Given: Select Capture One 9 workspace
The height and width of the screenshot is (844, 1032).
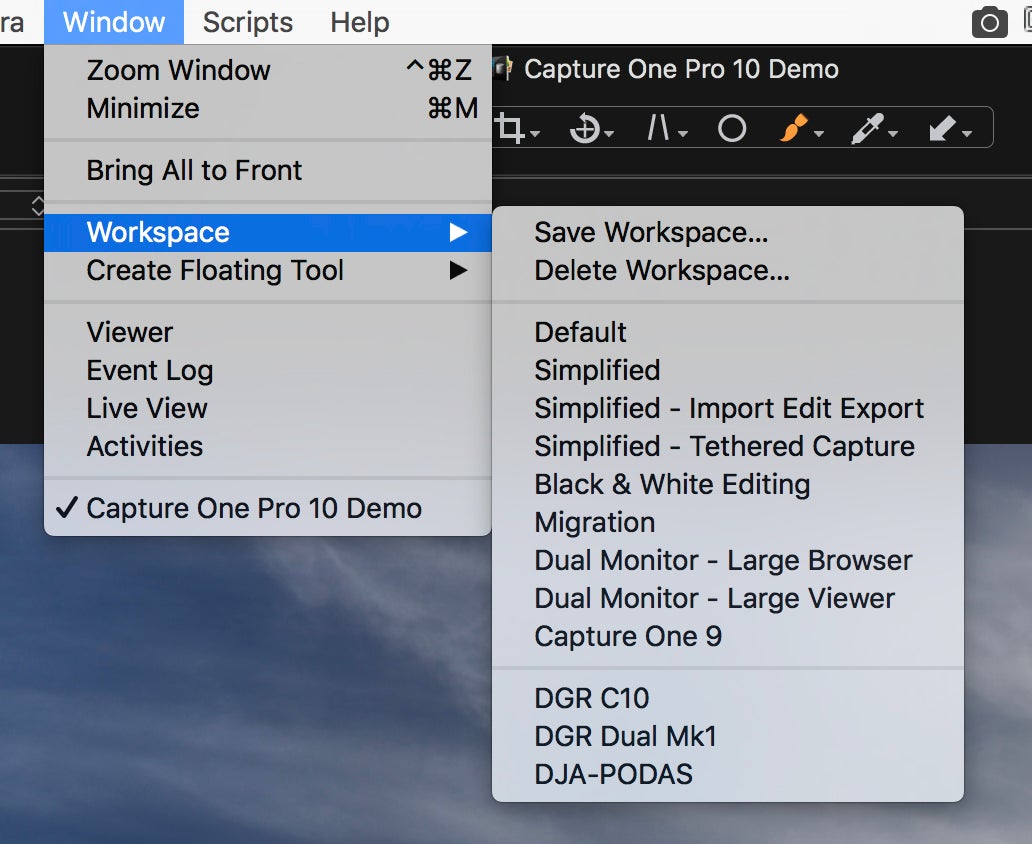Looking at the screenshot, I should 728,637.
